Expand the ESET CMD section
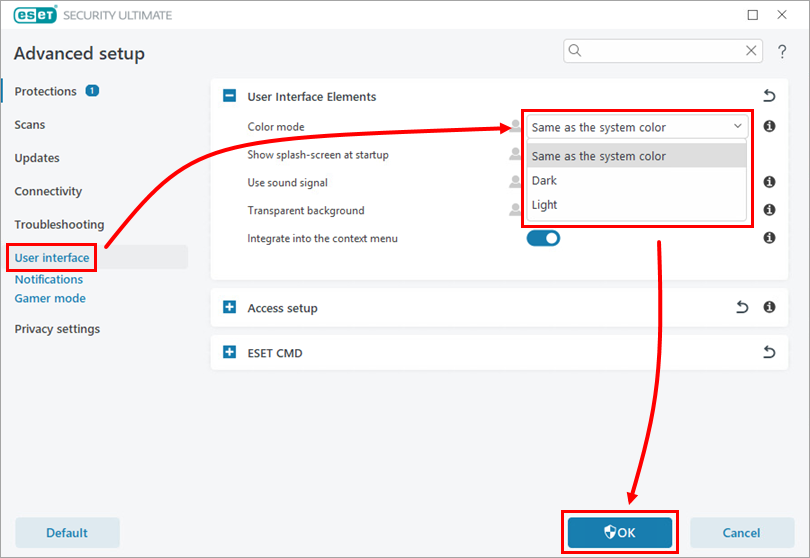 [x=229, y=352]
